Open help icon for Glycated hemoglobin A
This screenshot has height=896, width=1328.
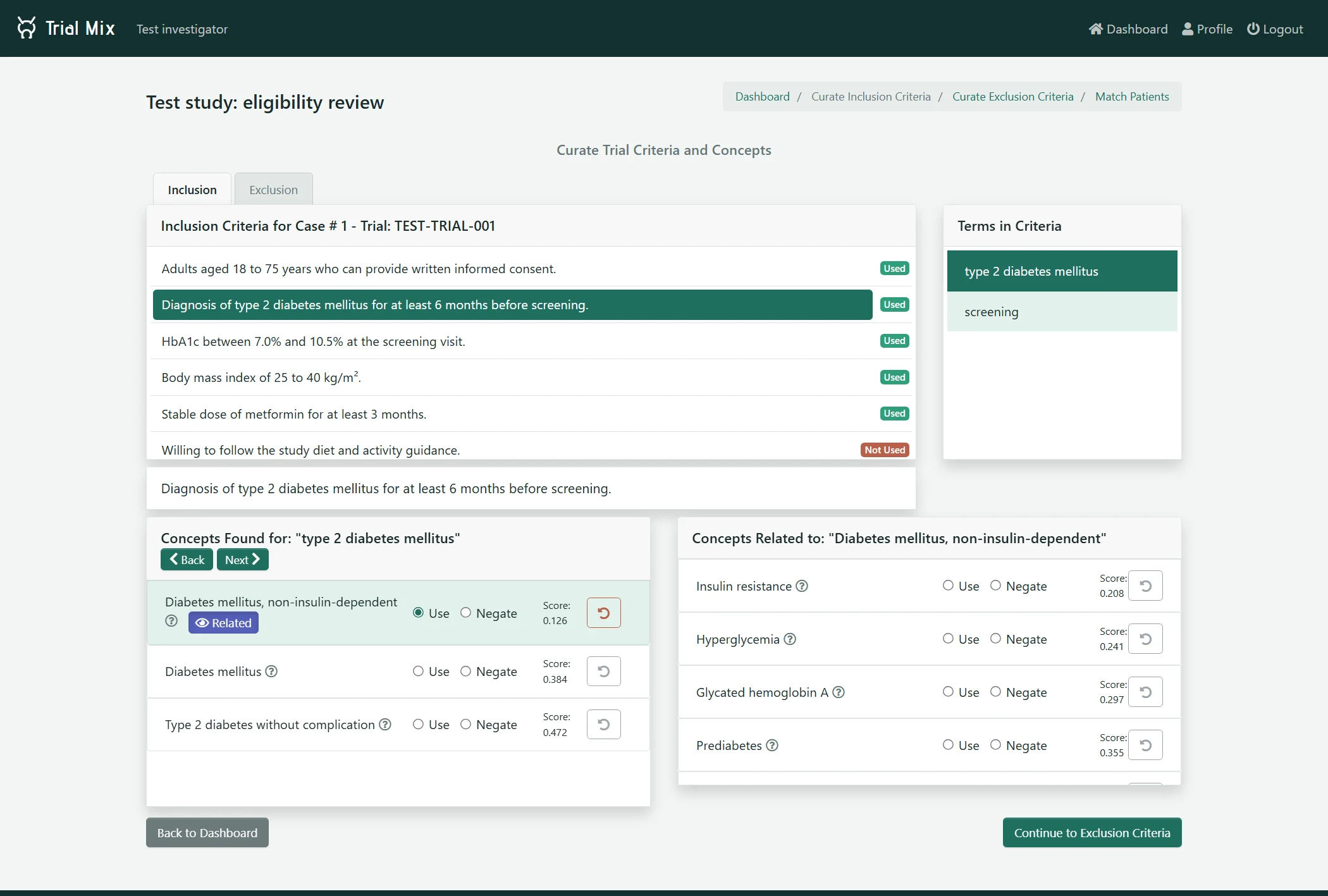click(x=839, y=692)
